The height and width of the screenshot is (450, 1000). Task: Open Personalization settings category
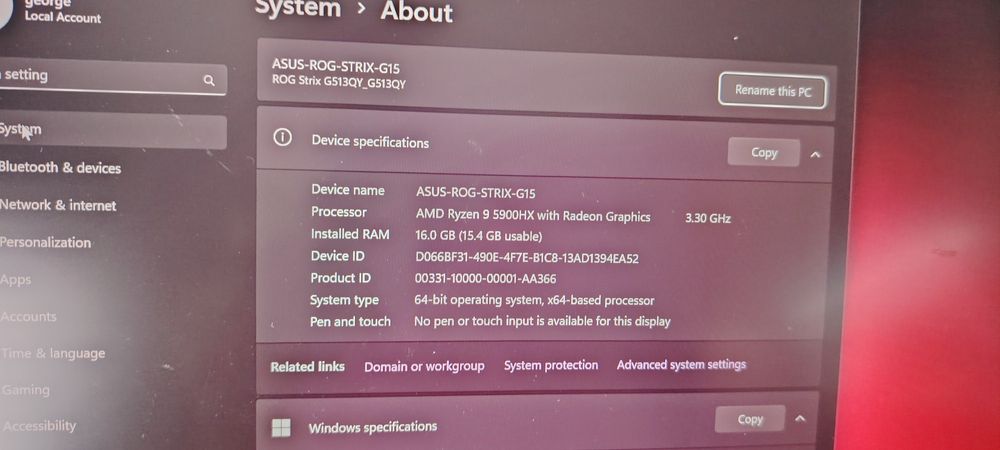tap(45, 242)
